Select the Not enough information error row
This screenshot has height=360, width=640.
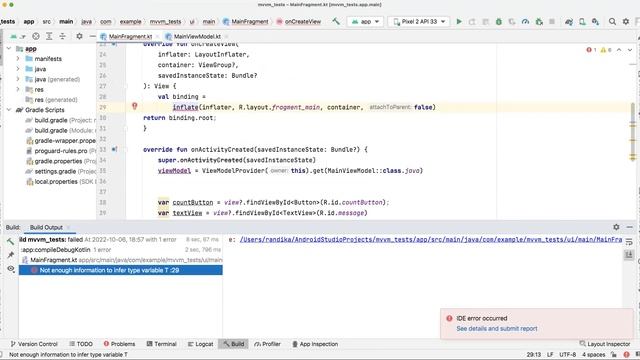pos(121,270)
